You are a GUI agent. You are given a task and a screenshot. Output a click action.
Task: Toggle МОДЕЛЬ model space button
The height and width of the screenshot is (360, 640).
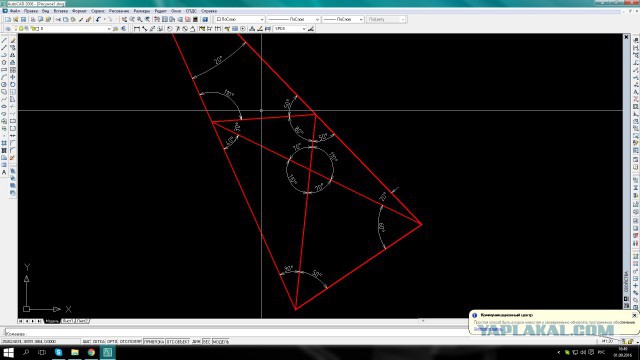pos(221,341)
